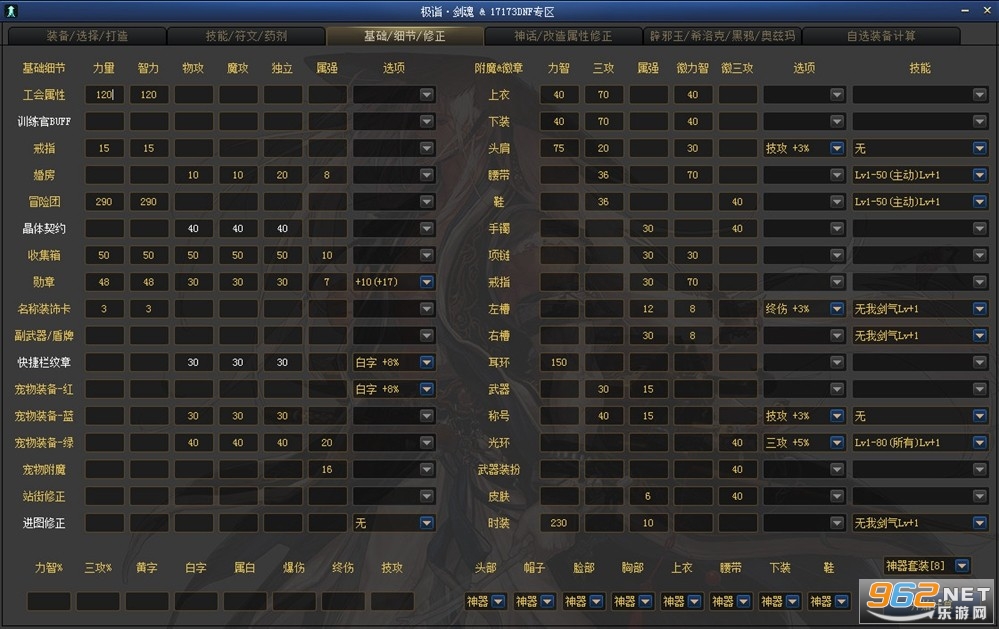Click the 工会属性 智力 field
The height and width of the screenshot is (629, 999).
point(149,95)
